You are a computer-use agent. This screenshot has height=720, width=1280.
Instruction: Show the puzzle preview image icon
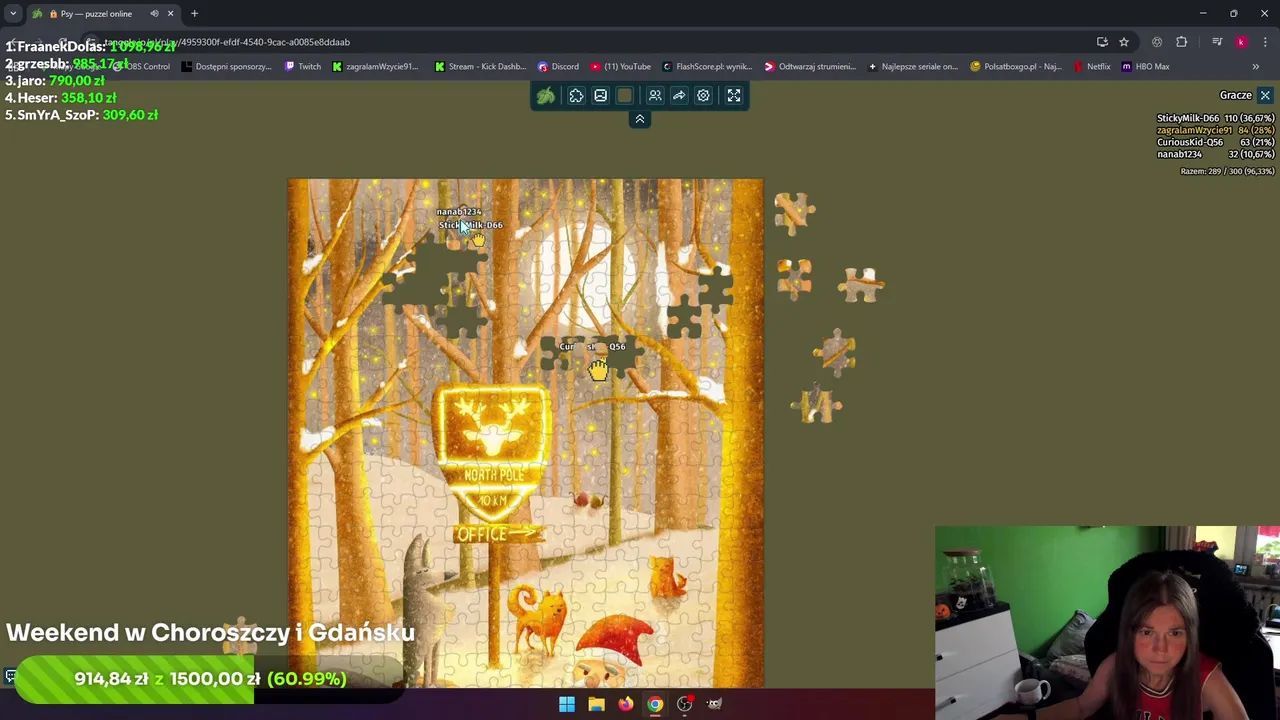coord(600,95)
